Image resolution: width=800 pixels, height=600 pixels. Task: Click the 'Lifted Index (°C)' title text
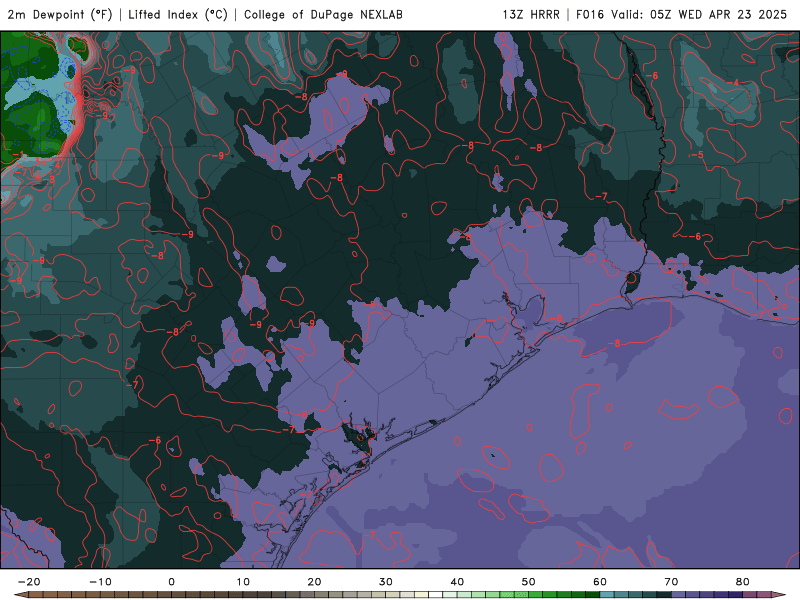178,14
